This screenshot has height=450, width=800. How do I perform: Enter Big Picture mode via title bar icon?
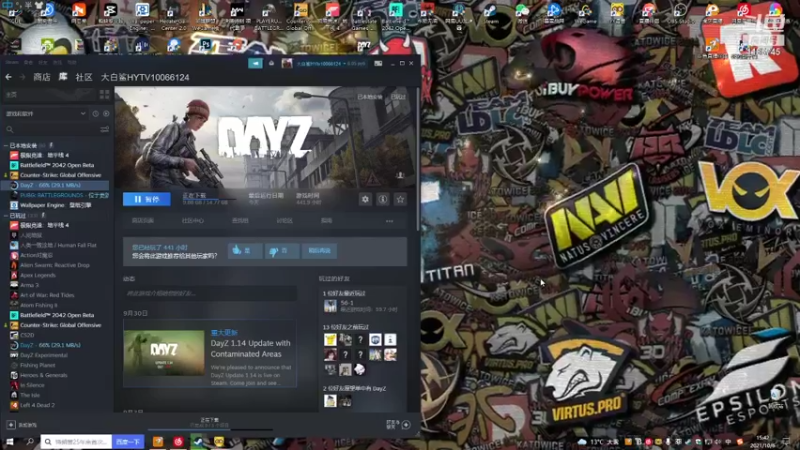tap(378, 63)
